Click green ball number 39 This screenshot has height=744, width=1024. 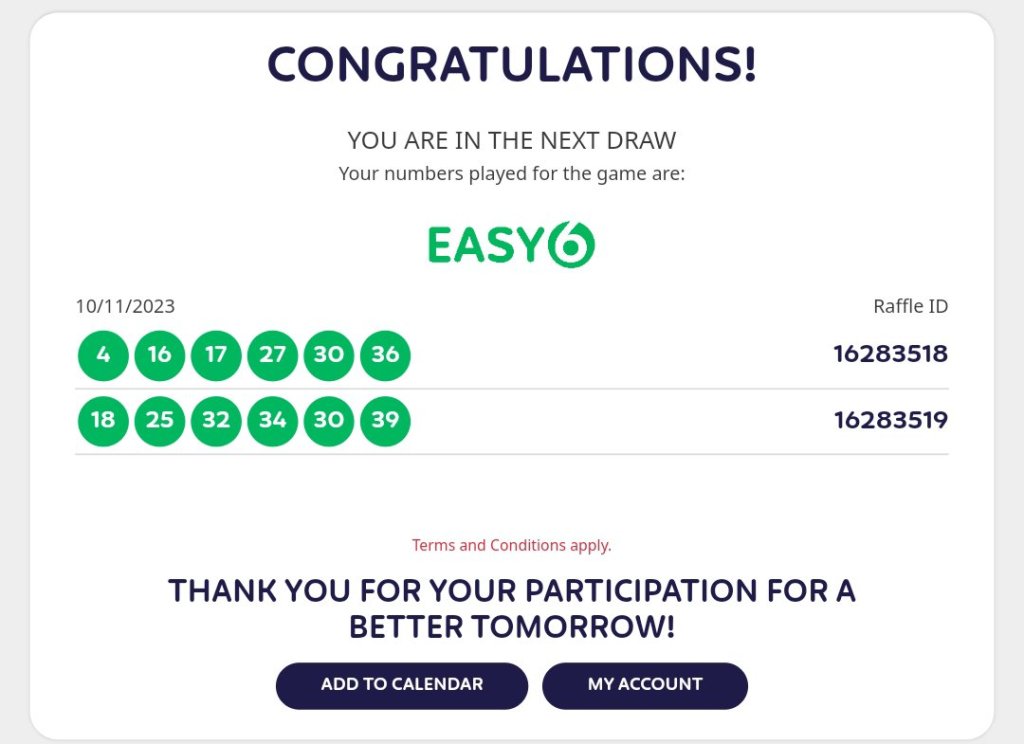tap(385, 421)
